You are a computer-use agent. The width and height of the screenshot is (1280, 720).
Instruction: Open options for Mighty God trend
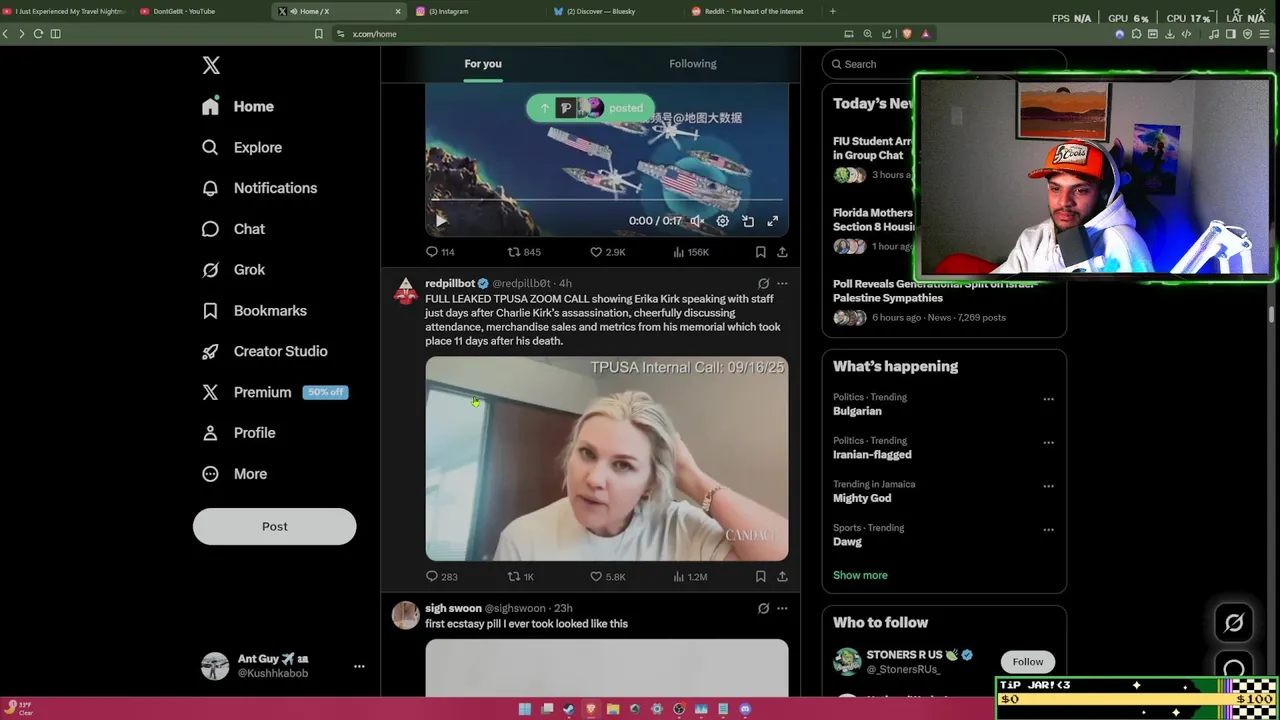point(1048,486)
